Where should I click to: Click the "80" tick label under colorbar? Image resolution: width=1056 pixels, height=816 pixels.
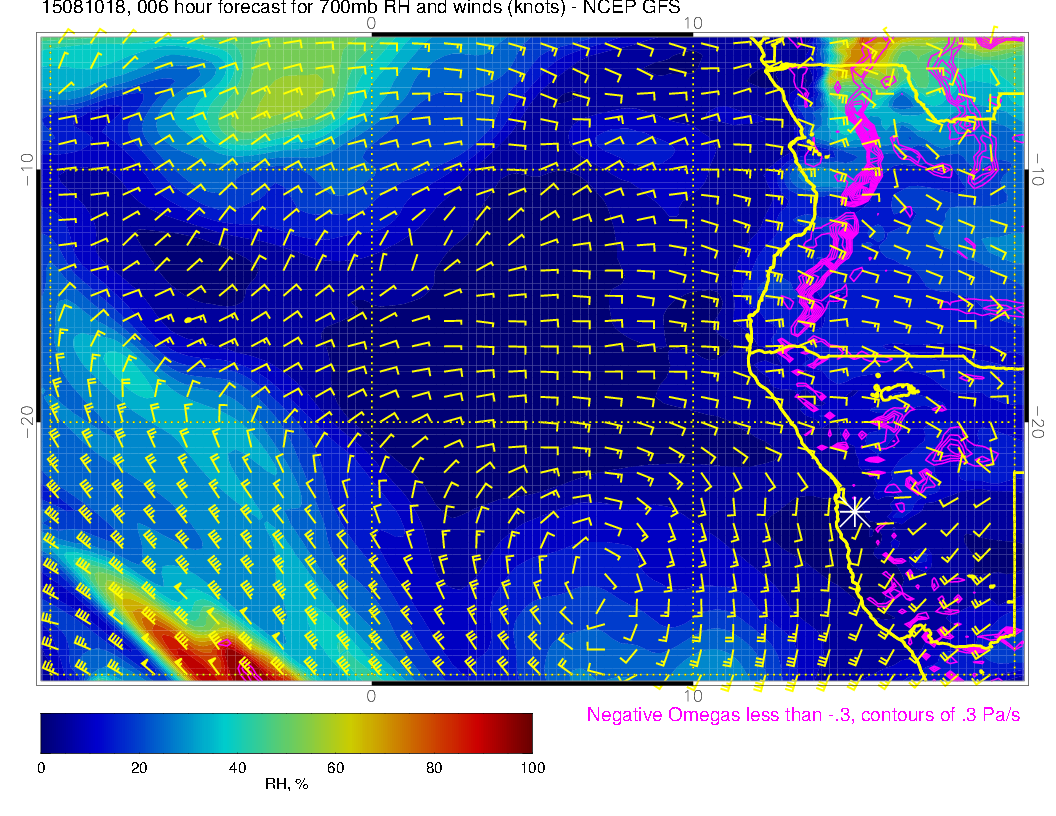click(433, 767)
